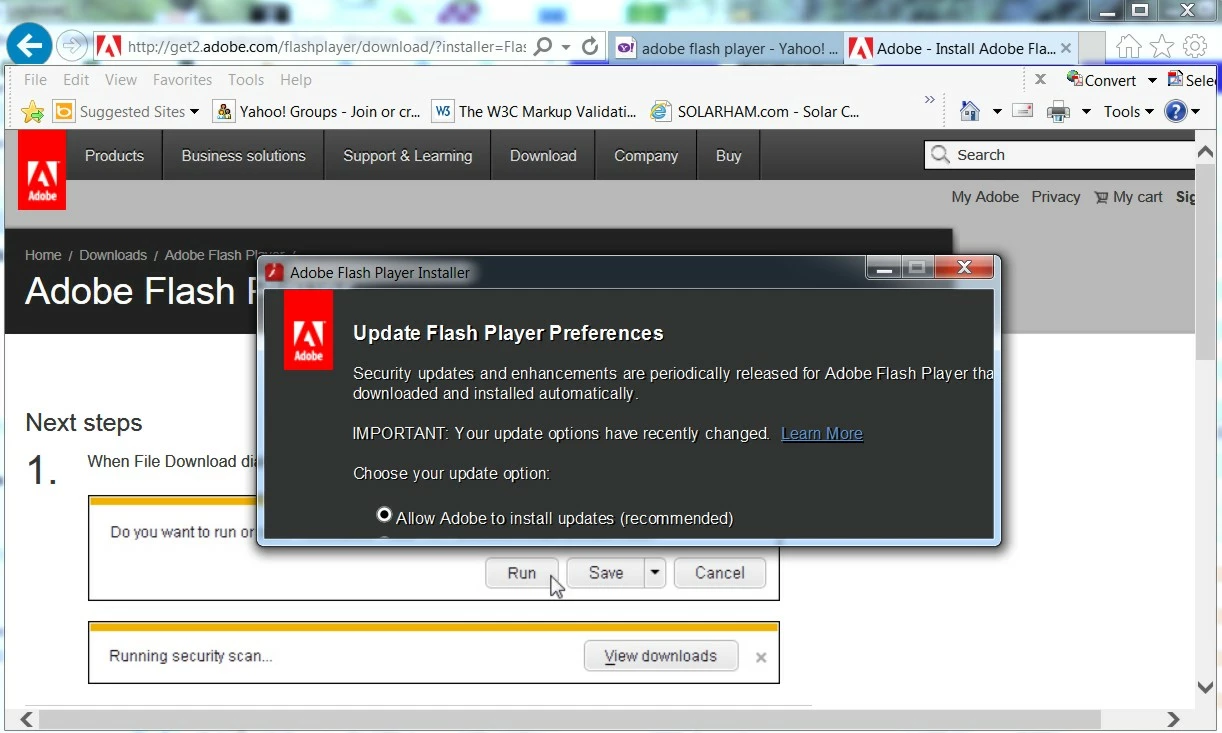
Task: Click the Adobe logo on the webpage
Action: coord(42,170)
